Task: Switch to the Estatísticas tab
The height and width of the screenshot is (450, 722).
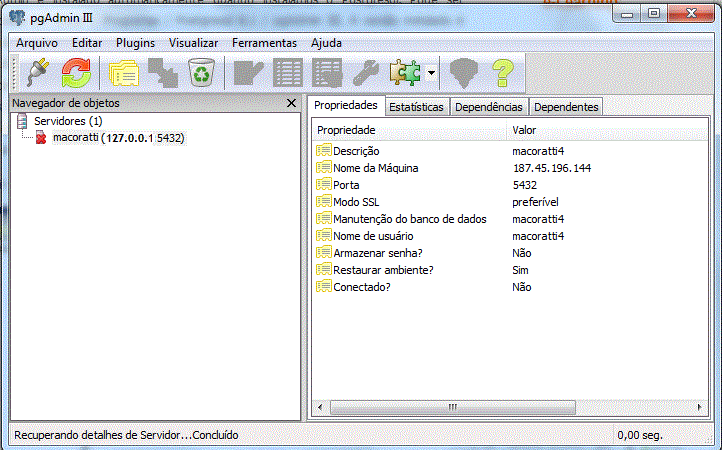Action: pos(416,107)
